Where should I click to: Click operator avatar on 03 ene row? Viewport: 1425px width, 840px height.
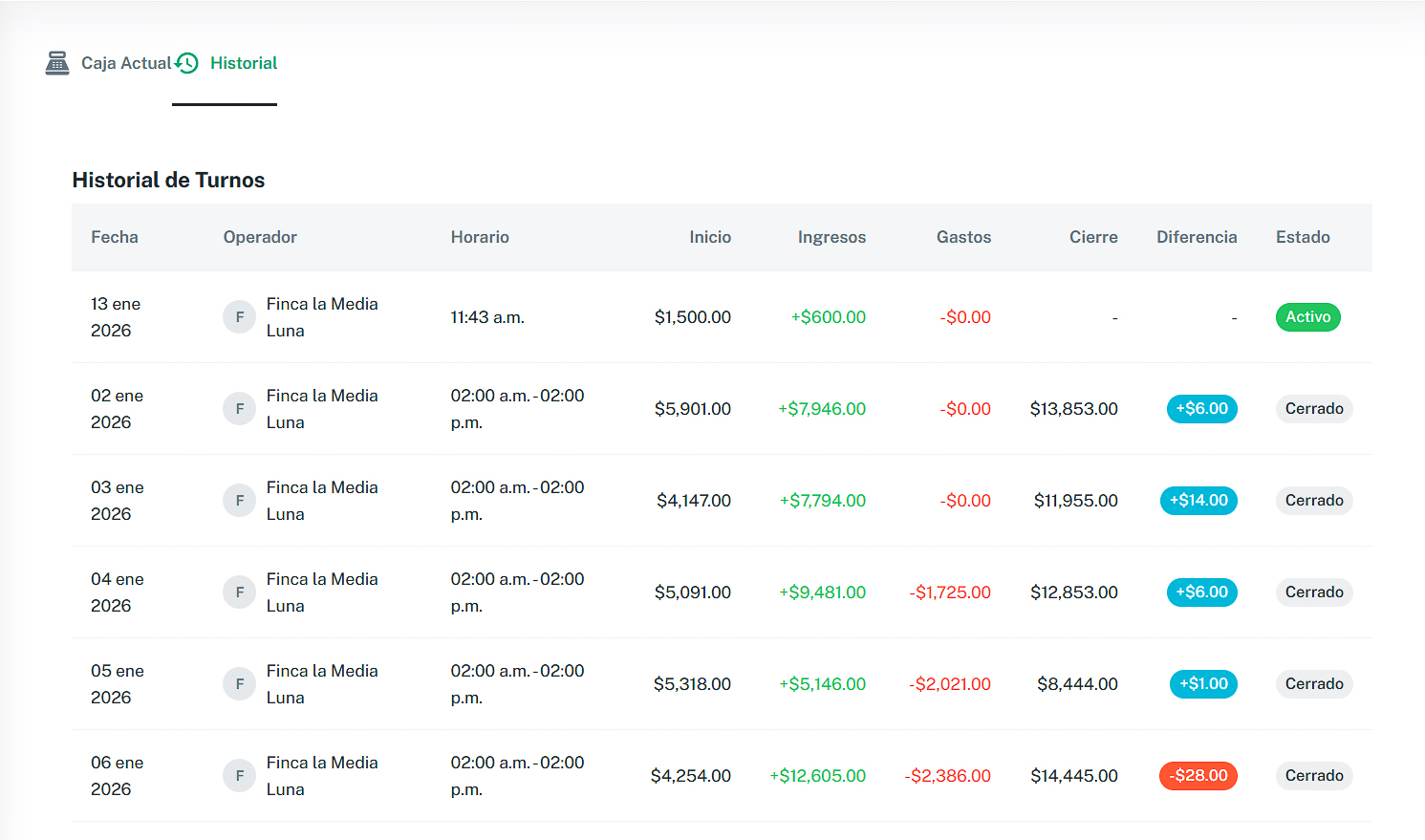[239, 501]
